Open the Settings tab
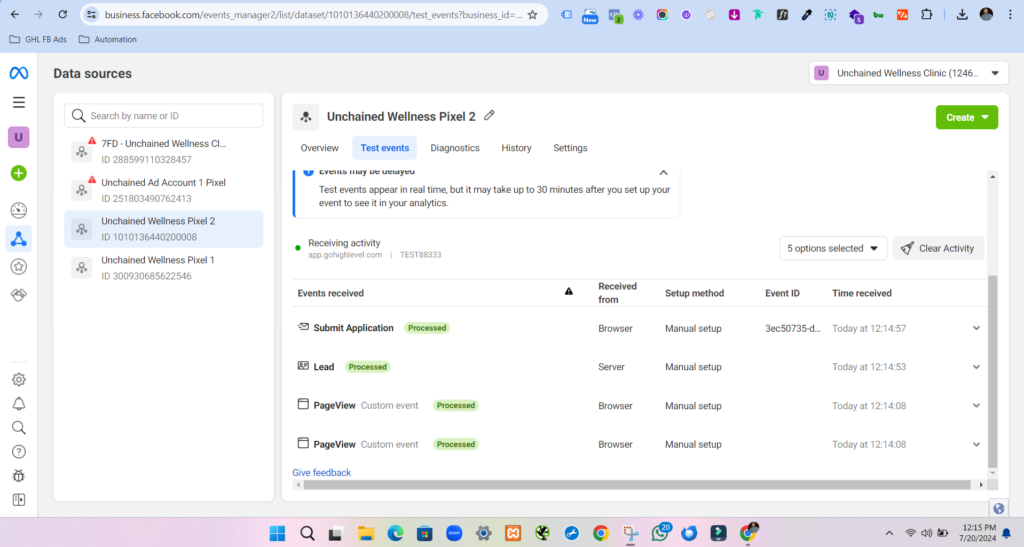 [x=570, y=148]
